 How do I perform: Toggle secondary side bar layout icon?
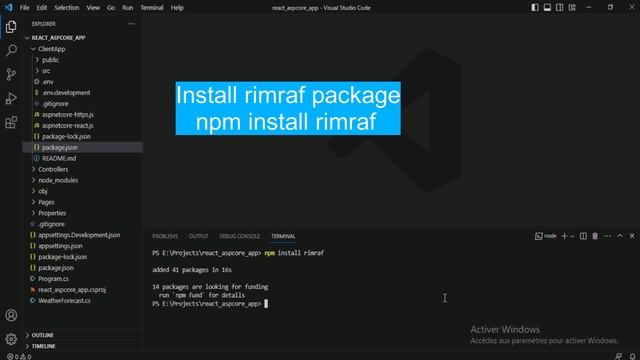[x=560, y=7]
